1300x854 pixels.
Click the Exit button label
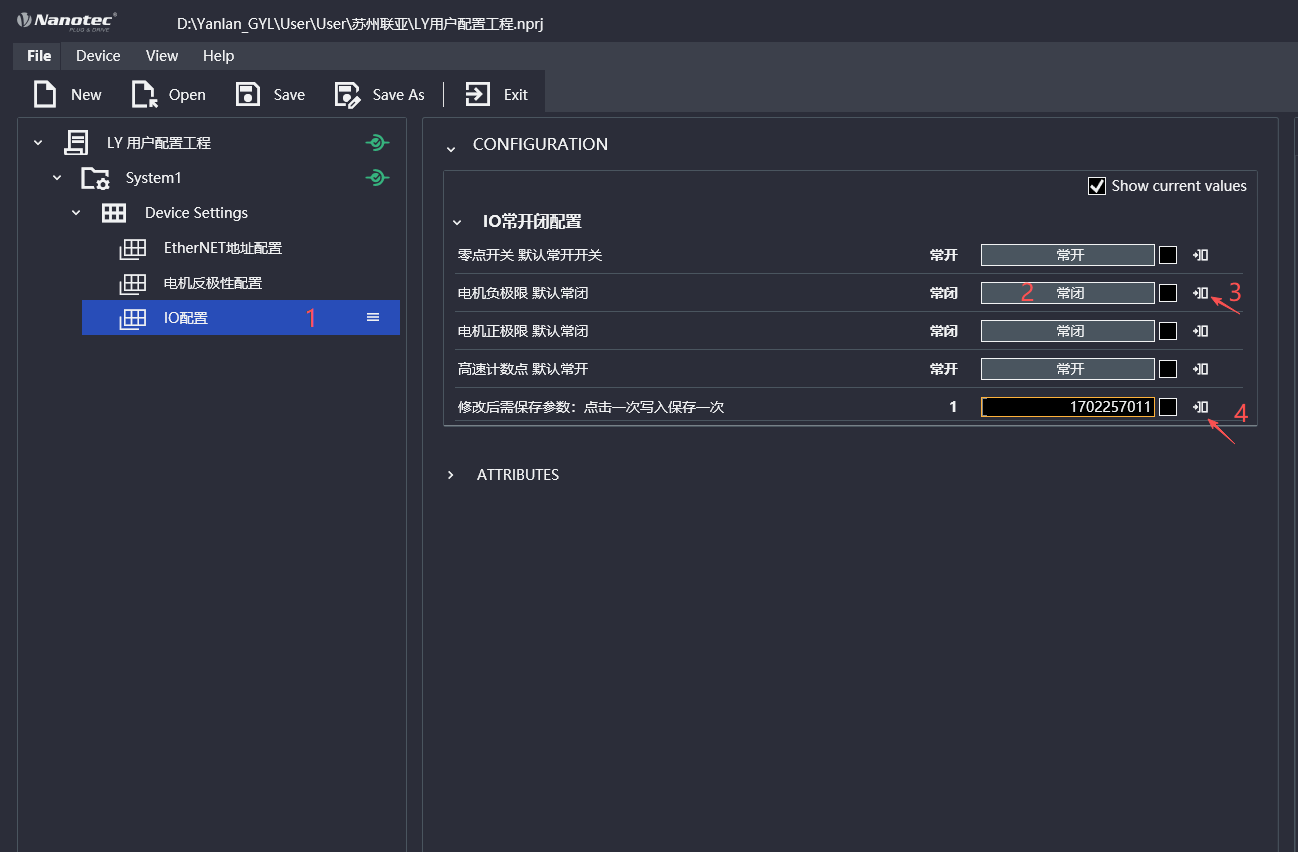[x=516, y=95]
